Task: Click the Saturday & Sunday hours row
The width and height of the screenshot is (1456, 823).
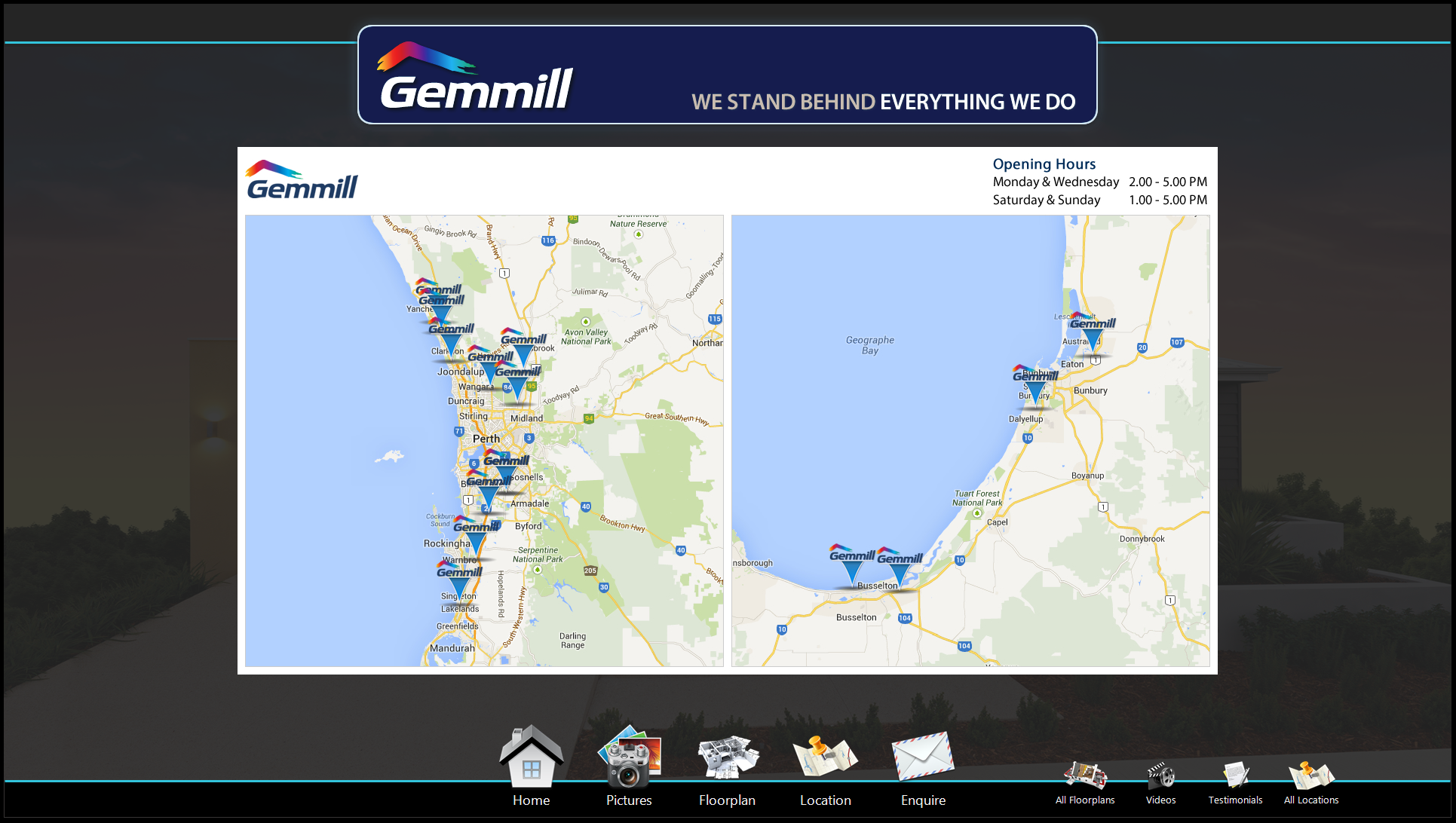Action: [1100, 200]
